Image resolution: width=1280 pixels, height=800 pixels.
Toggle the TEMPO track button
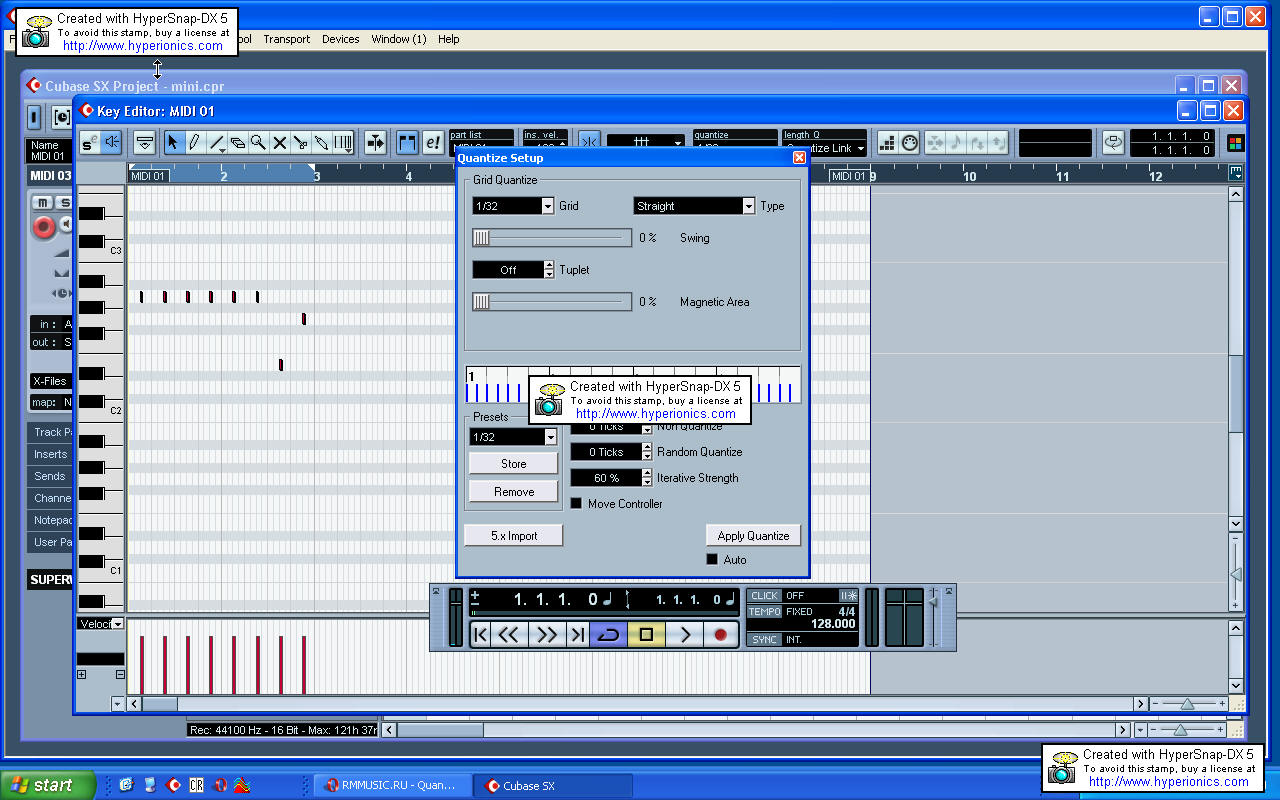pos(764,611)
